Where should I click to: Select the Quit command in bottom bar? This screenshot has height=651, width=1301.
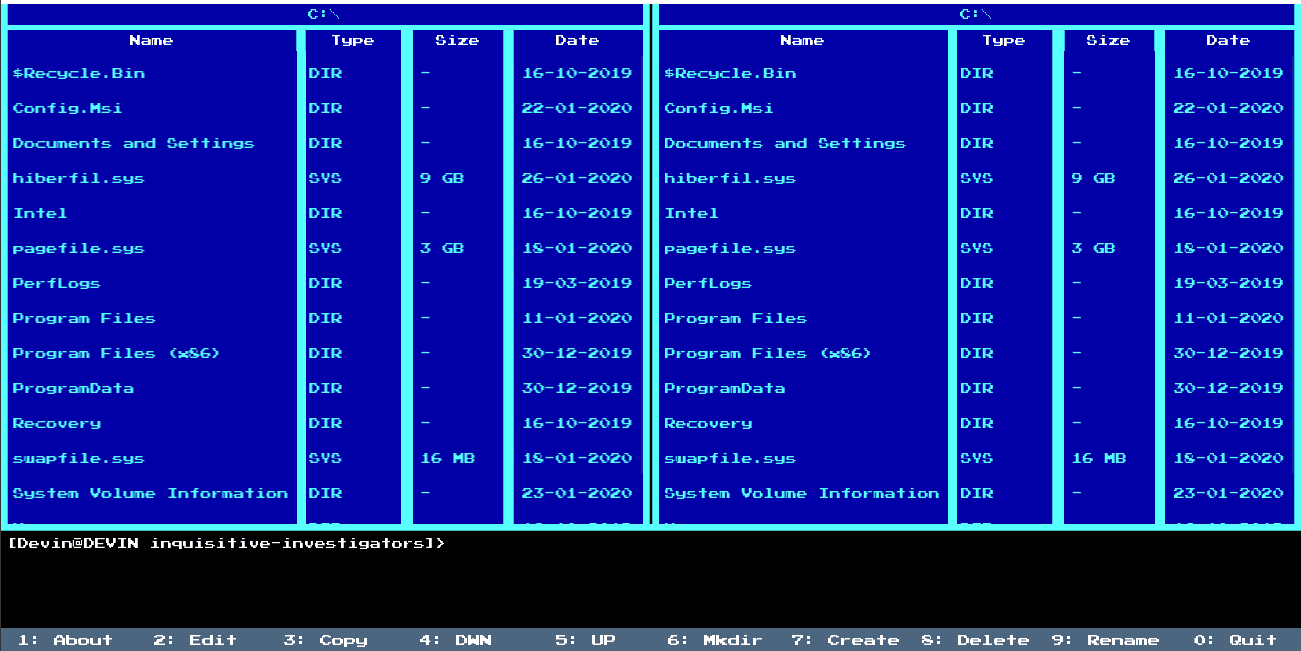1236,640
